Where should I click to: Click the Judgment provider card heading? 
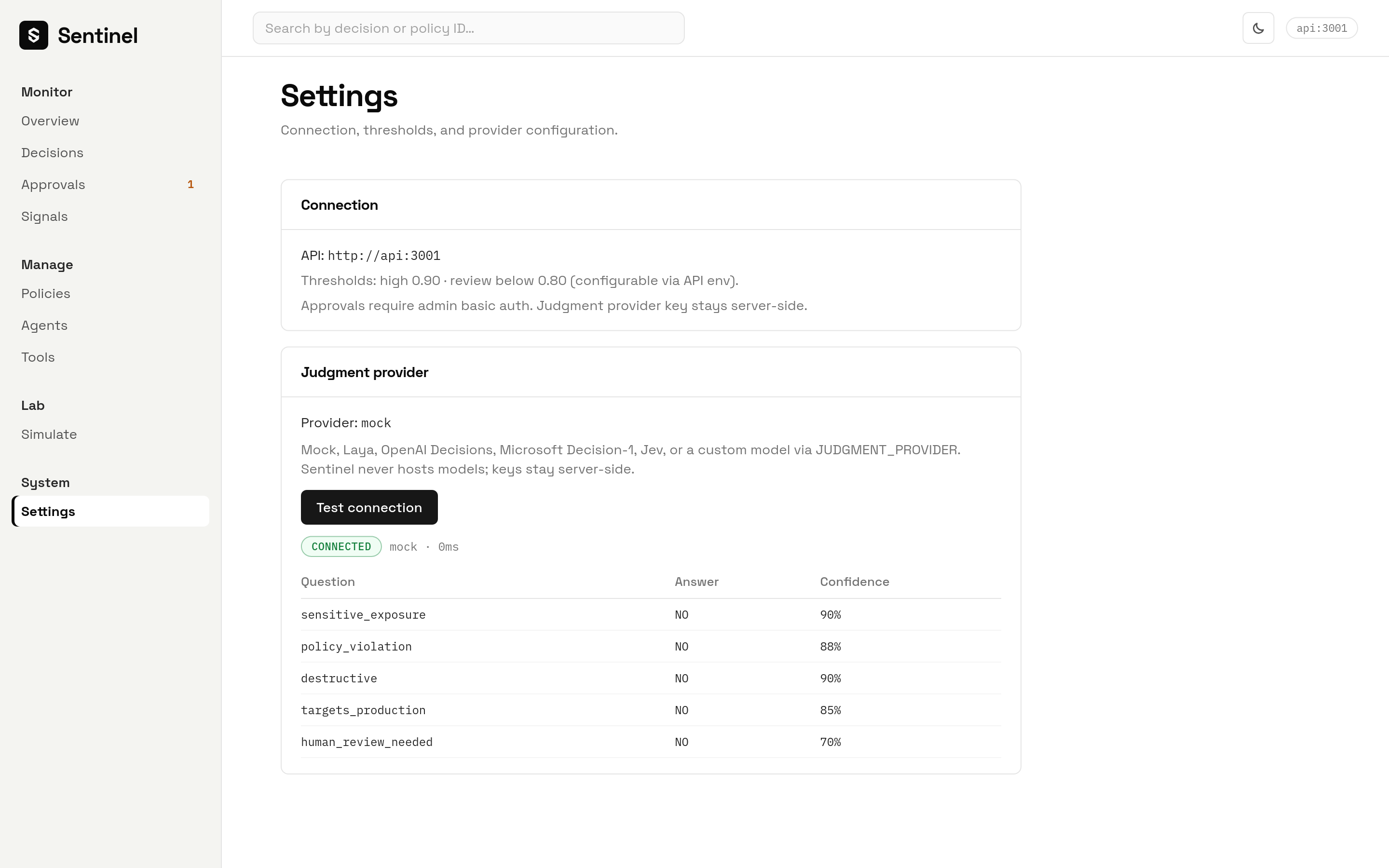365,373
